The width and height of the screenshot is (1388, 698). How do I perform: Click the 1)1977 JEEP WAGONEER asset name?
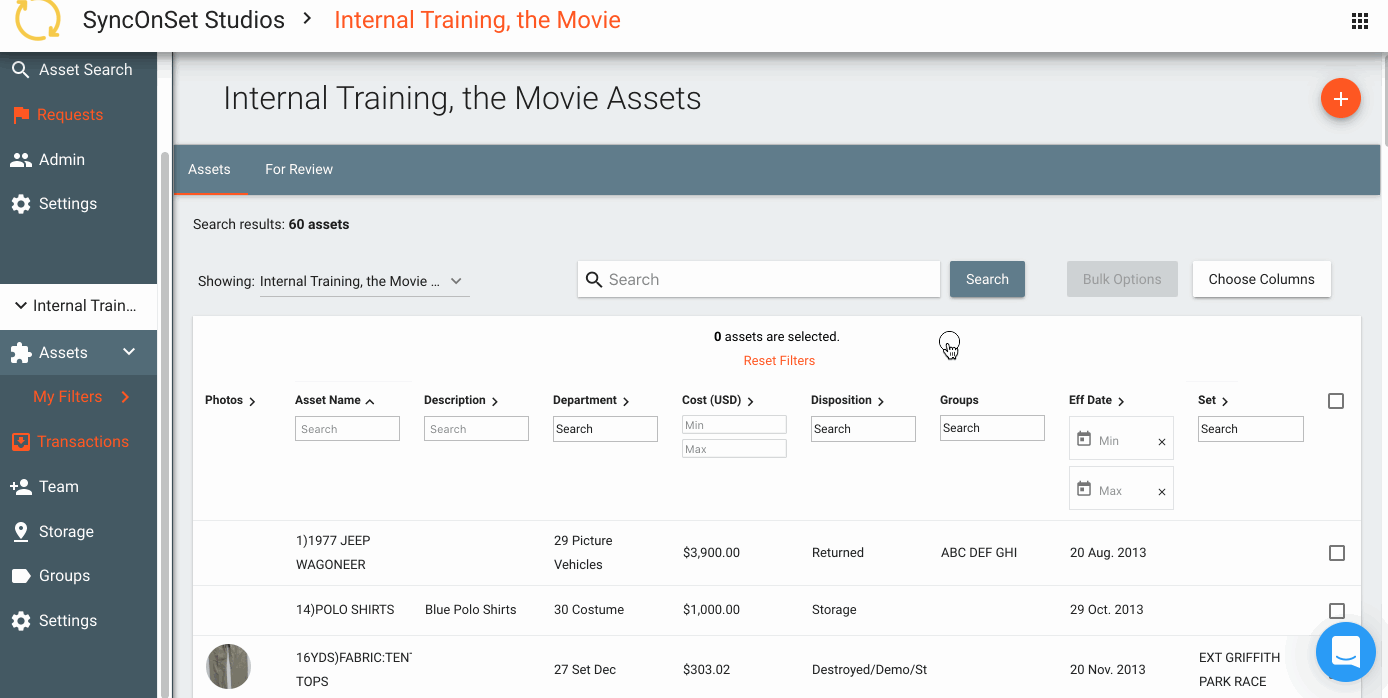333,553
